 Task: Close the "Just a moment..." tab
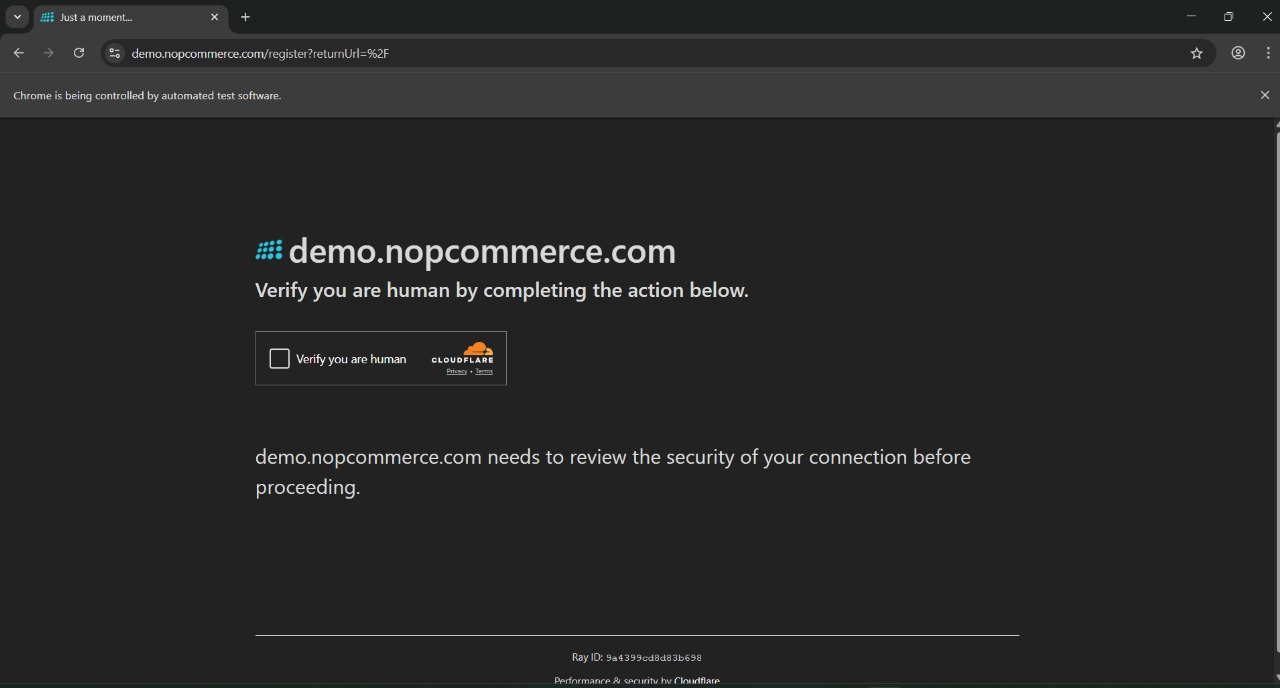click(x=214, y=17)
